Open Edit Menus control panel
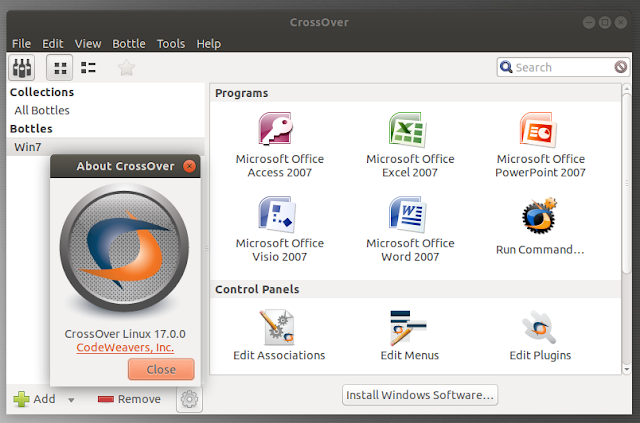The height and width of the screenshot is (423, 640). point(410,335)
